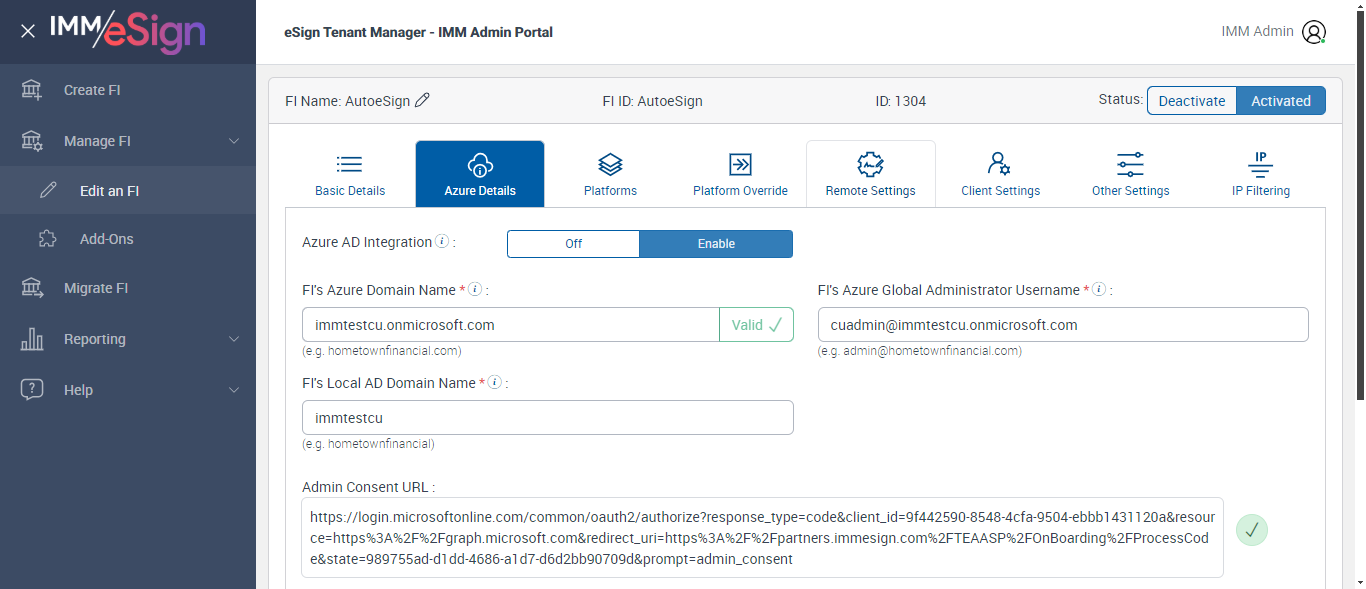Click the Help question bubble icon

point(32,390)
